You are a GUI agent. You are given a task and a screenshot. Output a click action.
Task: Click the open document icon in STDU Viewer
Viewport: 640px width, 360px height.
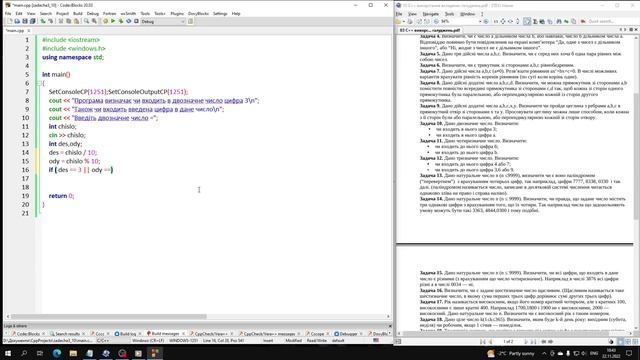pyautogui.click(x=398, y=21)
